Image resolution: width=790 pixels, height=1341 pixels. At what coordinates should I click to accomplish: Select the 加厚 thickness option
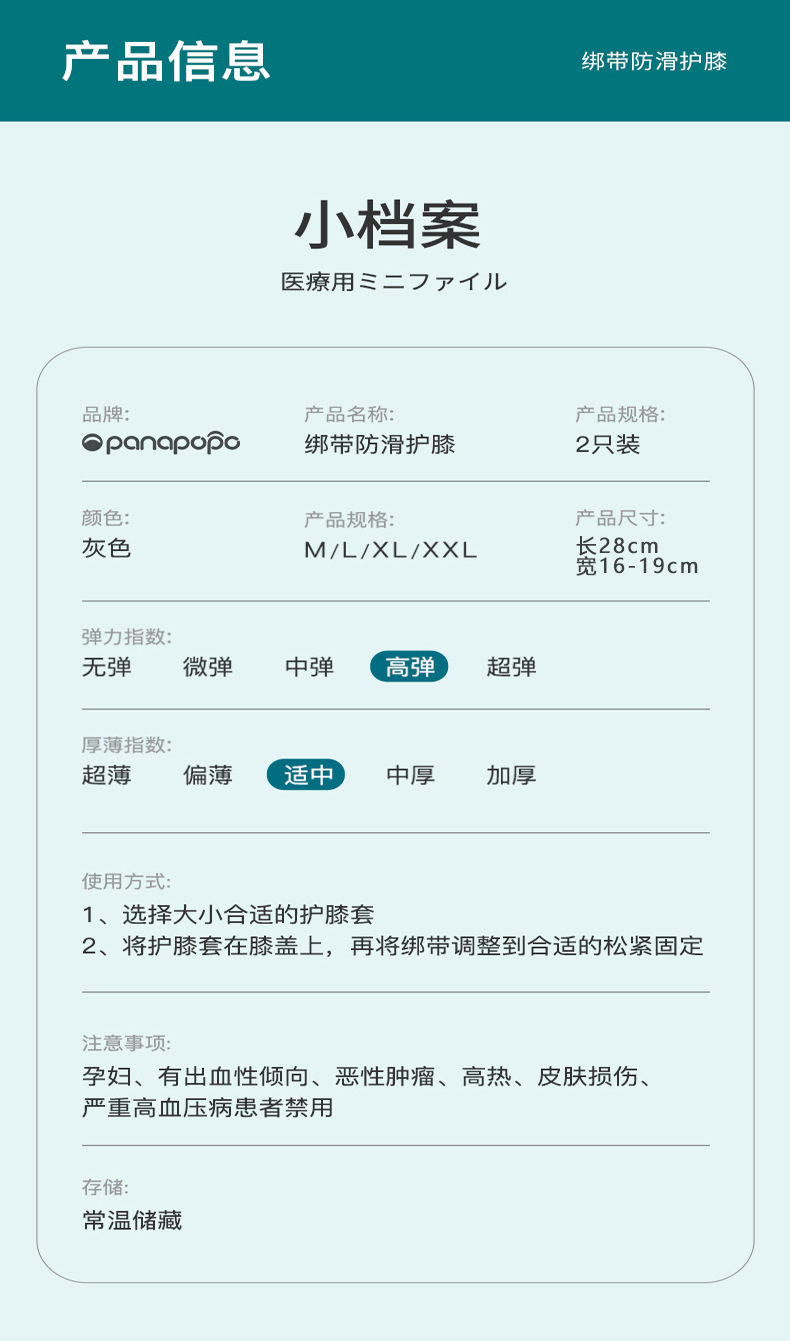coord(511,775)
